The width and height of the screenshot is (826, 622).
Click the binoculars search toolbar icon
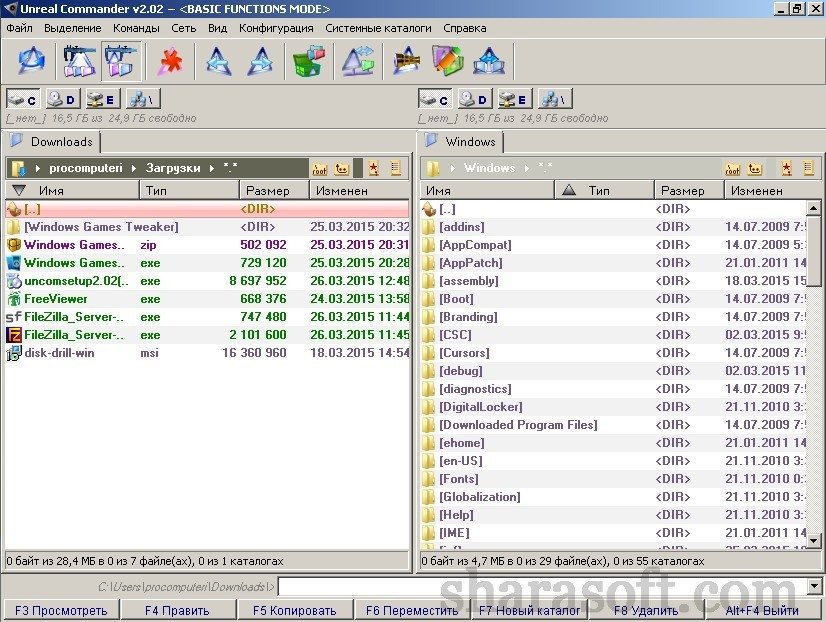(406, 61)
